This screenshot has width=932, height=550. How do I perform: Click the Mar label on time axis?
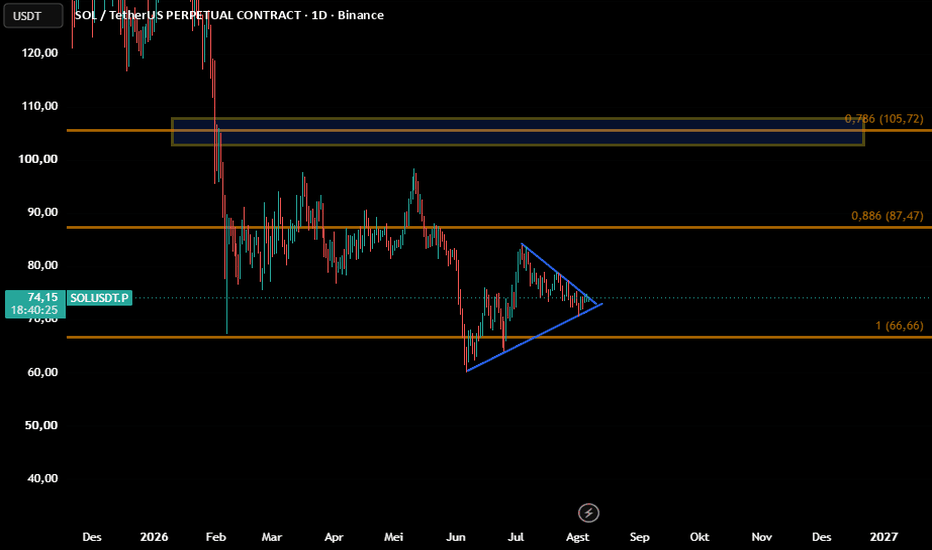point(272,537)
